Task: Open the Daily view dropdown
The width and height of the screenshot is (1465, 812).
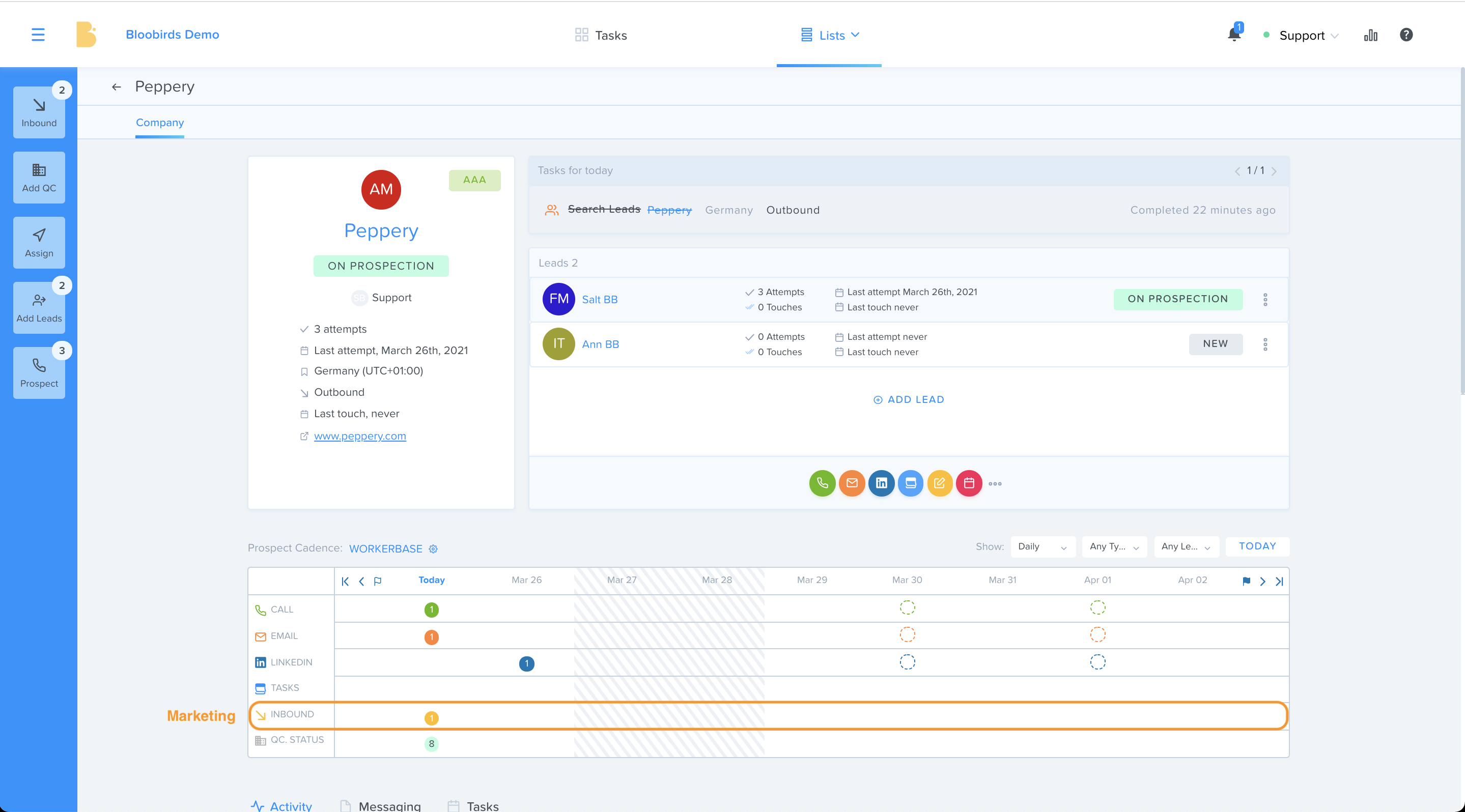Action: [1043, 546]
